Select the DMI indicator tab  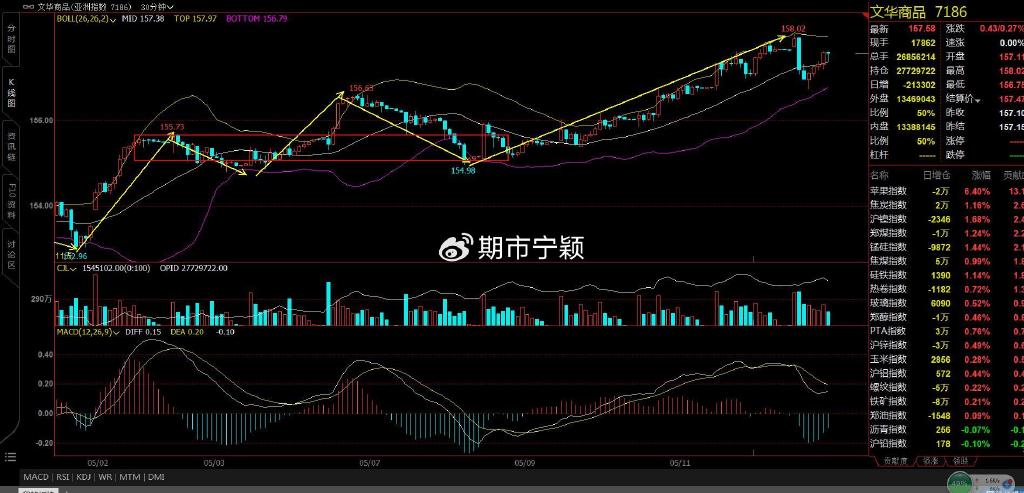(155, 477)
